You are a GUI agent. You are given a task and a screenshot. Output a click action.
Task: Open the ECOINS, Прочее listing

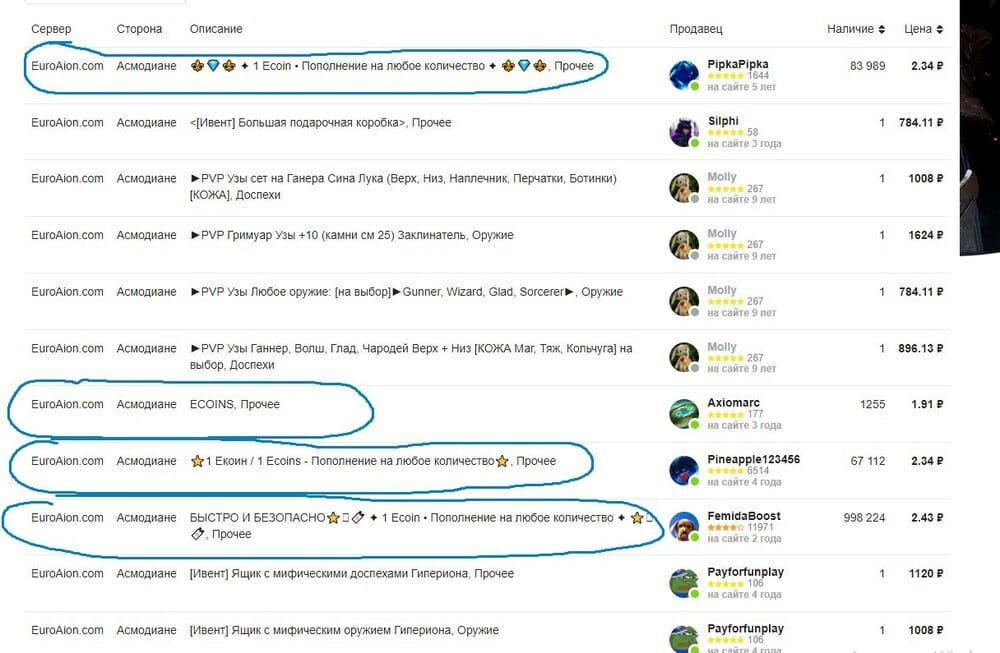[235, 404]
